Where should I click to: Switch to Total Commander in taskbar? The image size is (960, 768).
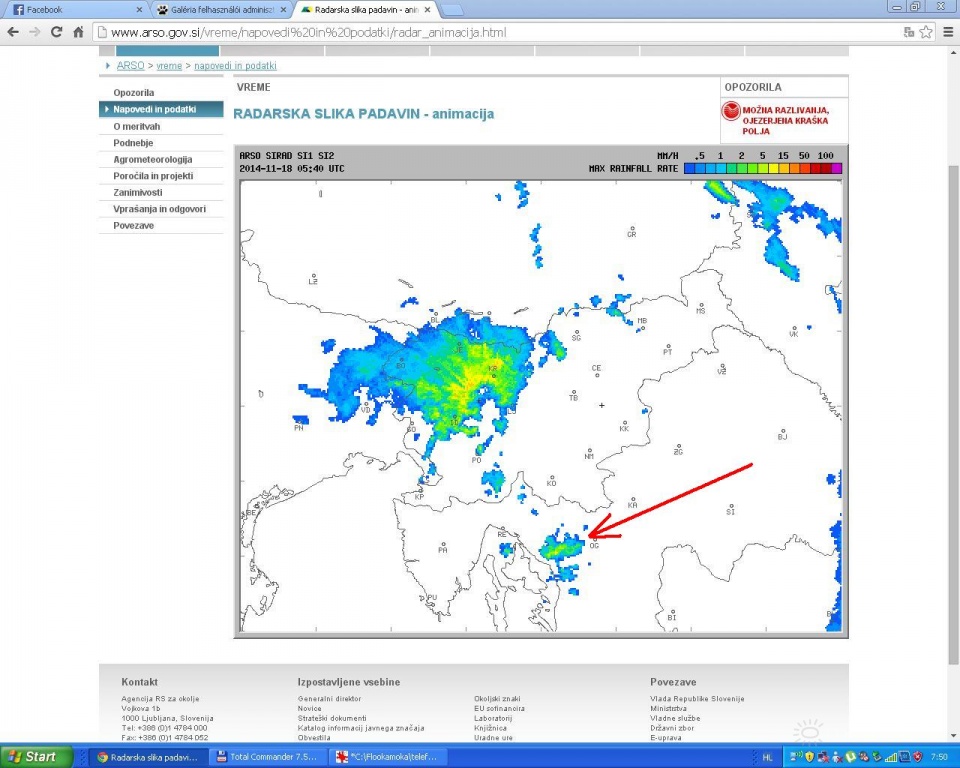270,757
